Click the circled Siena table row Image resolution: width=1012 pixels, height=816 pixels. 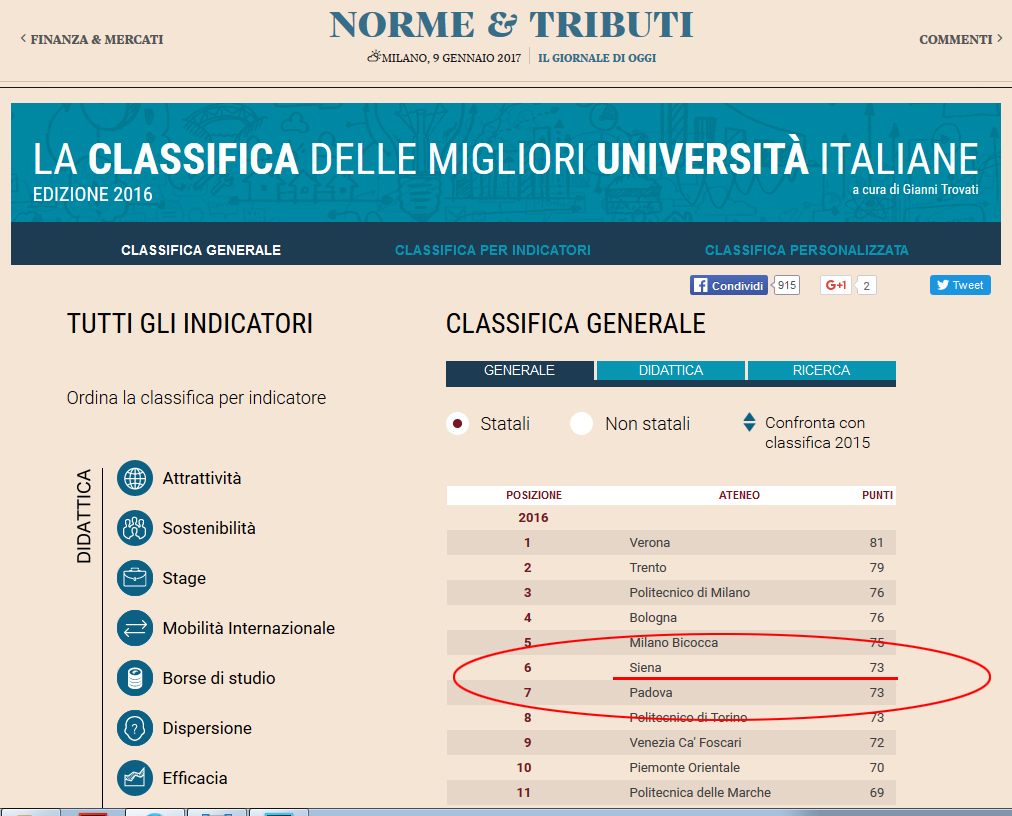tap(670, 667)
